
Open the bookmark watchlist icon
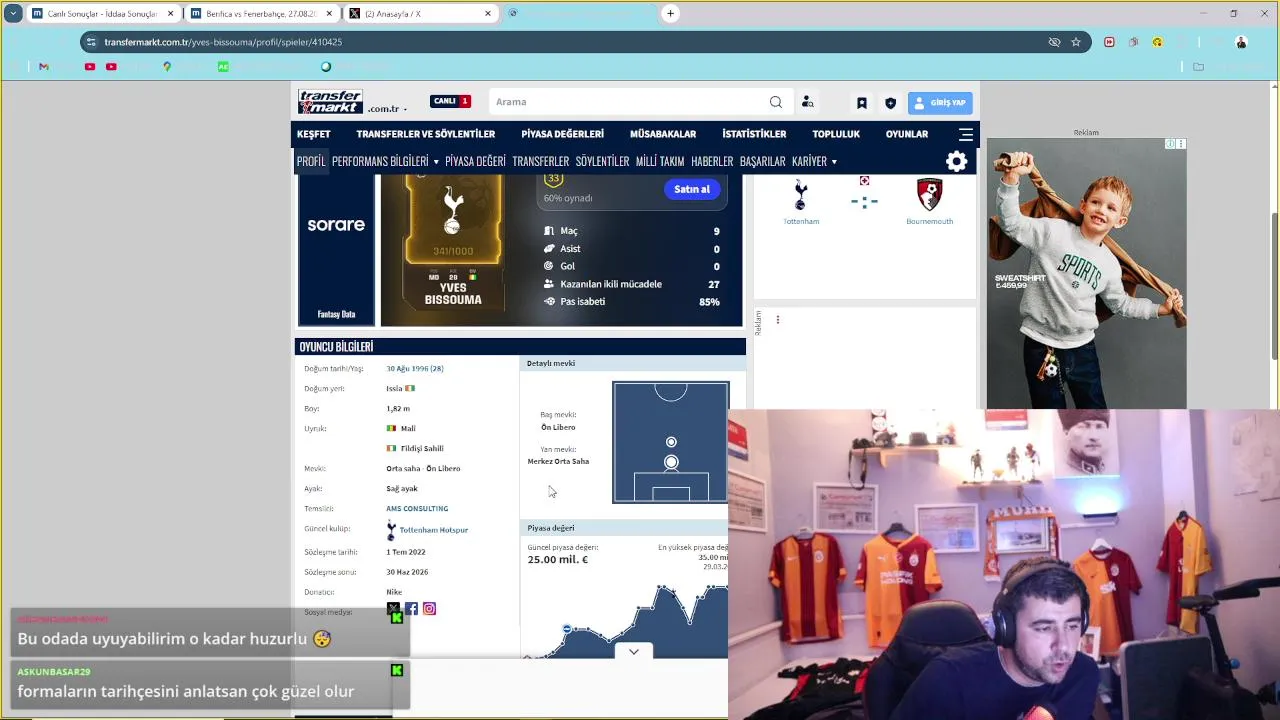pyautogui.click(x=861, y=103)
